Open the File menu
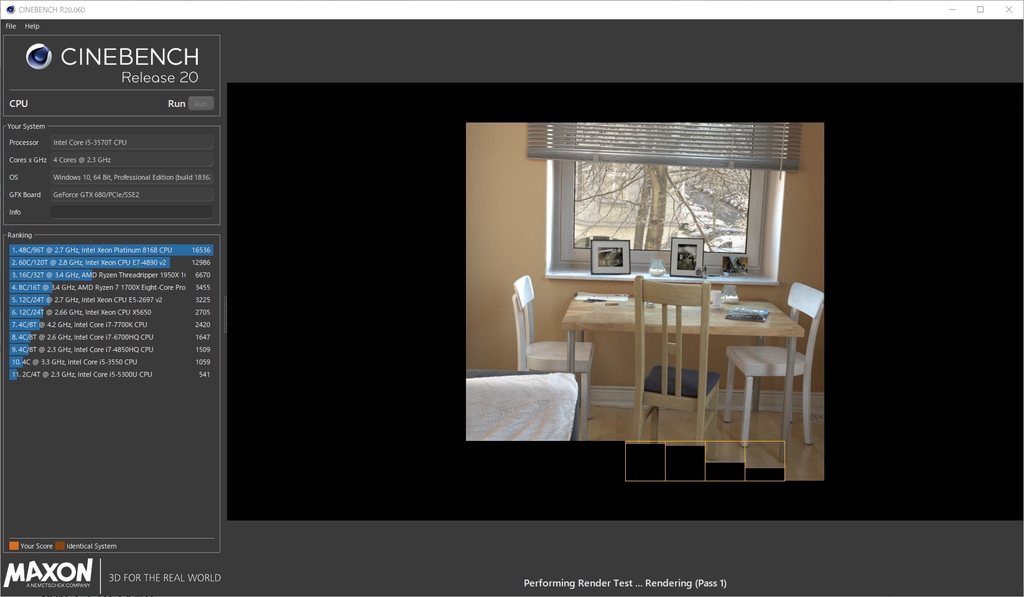The width and height of the screenshot is (1024, 597). click(9, 25)
